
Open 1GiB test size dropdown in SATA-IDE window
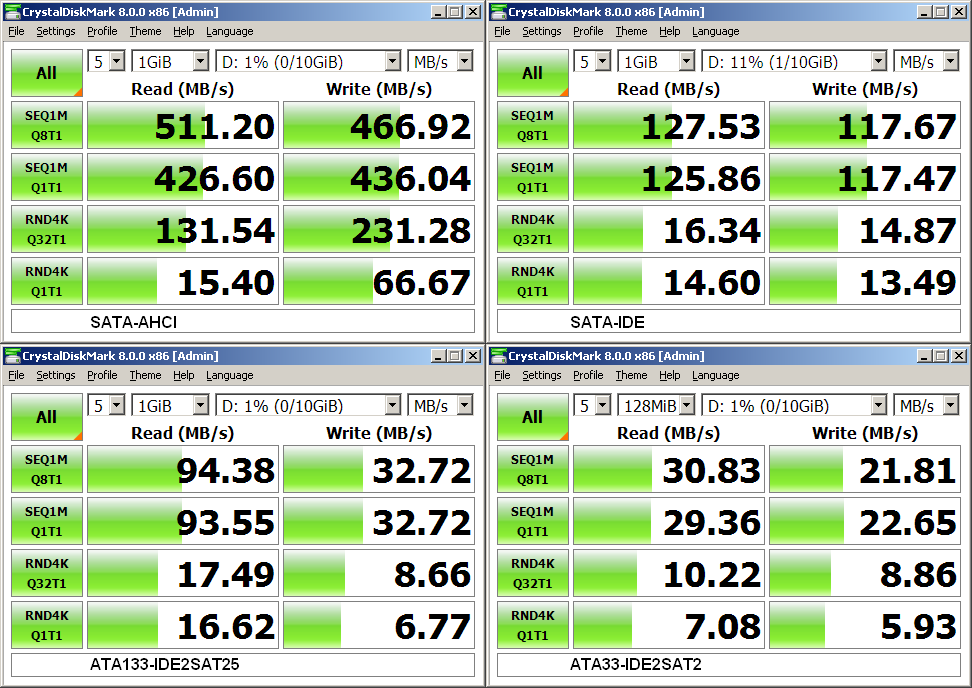pos(656,61)
